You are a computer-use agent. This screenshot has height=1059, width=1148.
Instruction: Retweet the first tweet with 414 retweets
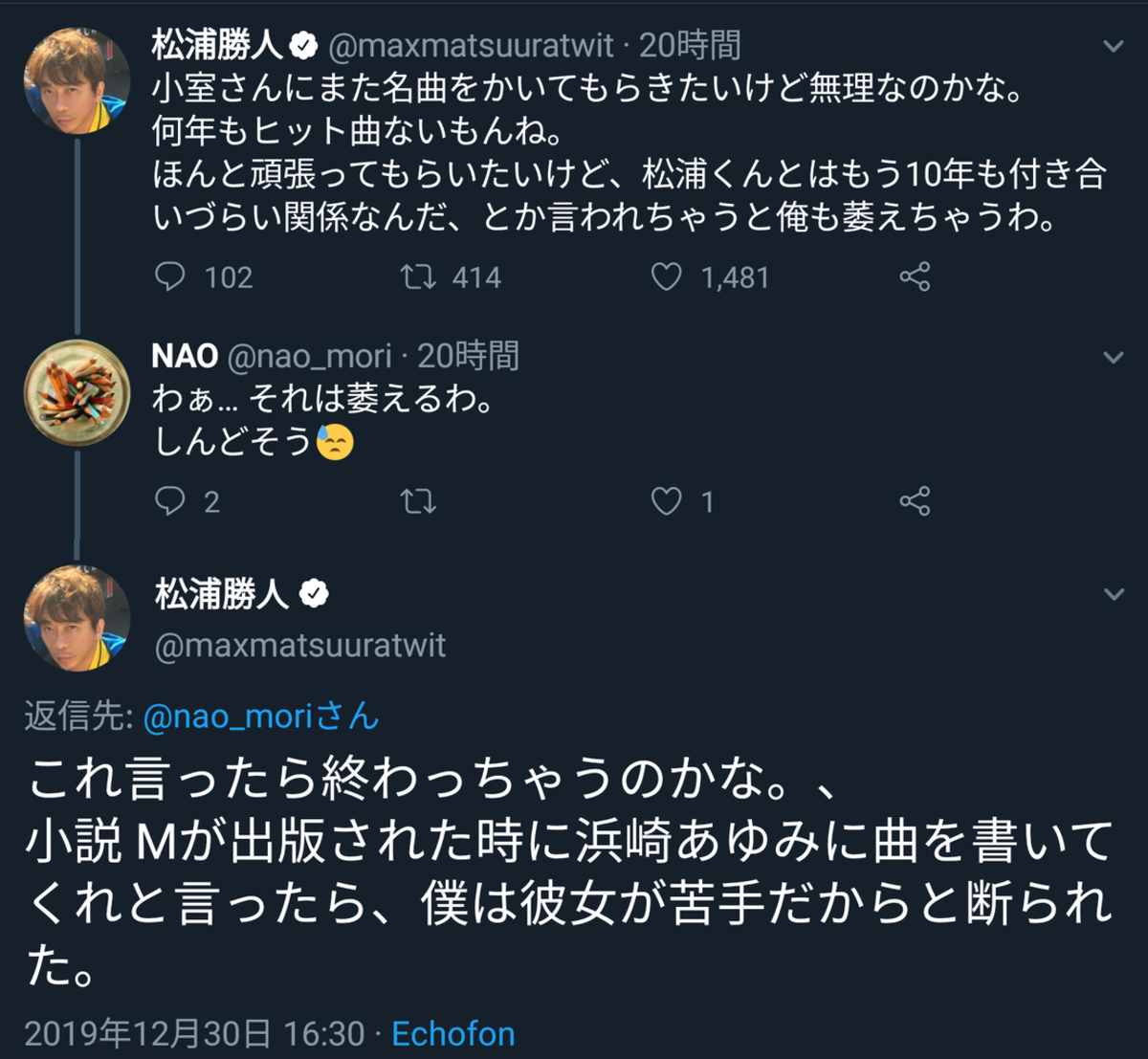pyautogui.click(x=418, y=277)
